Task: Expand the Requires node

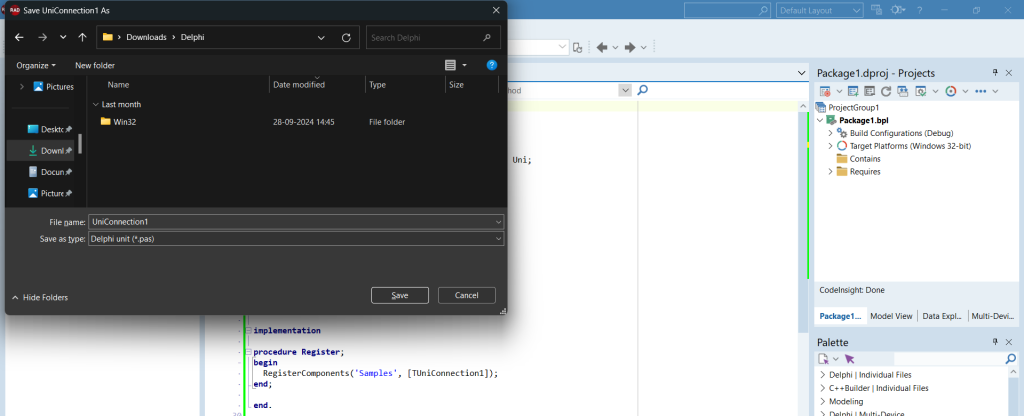Action: click(831, 172)
